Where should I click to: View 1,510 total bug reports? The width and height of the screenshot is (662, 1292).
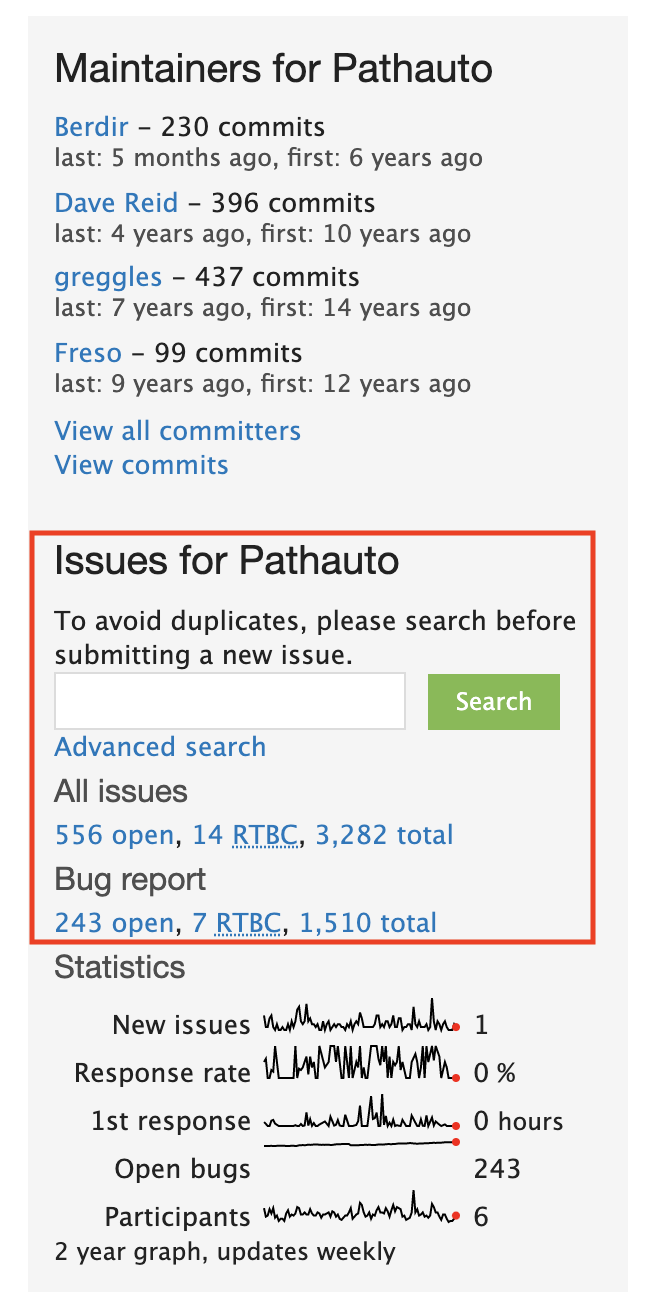(368, 923)
